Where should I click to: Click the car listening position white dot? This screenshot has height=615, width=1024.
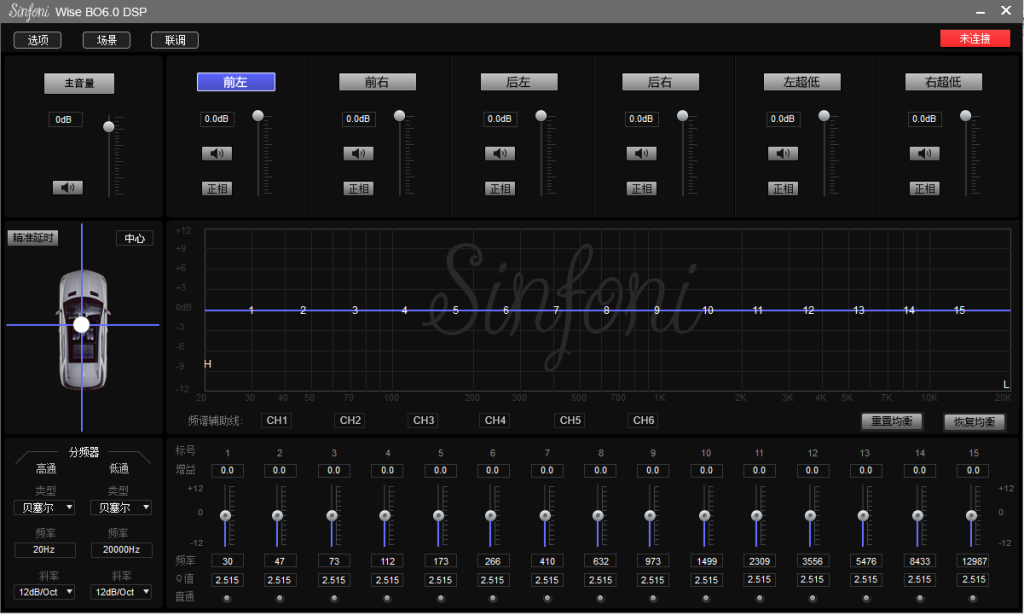click(x=82, y=324)
